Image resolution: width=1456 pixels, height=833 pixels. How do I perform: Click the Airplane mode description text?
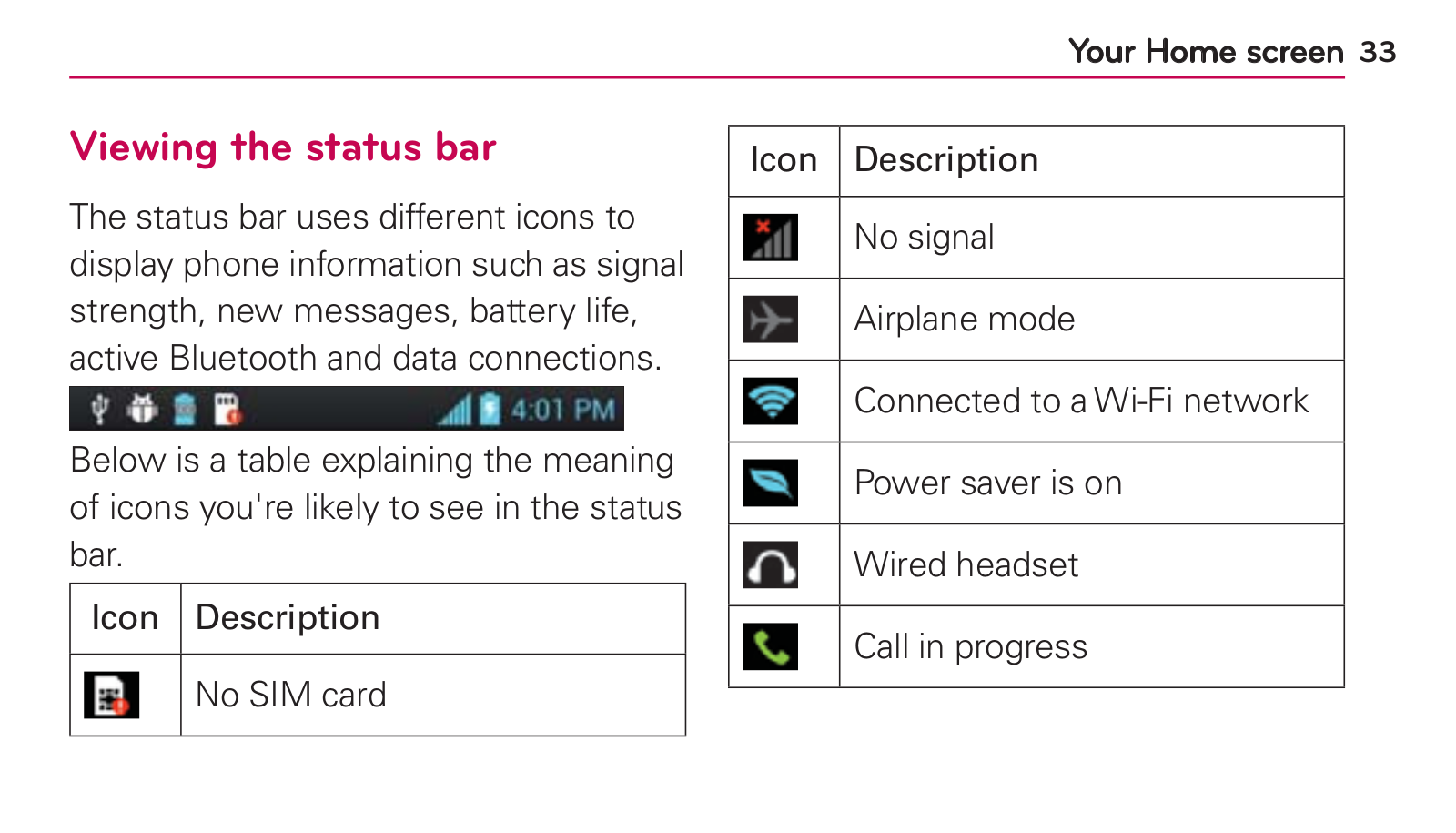[x=965, y=320]
